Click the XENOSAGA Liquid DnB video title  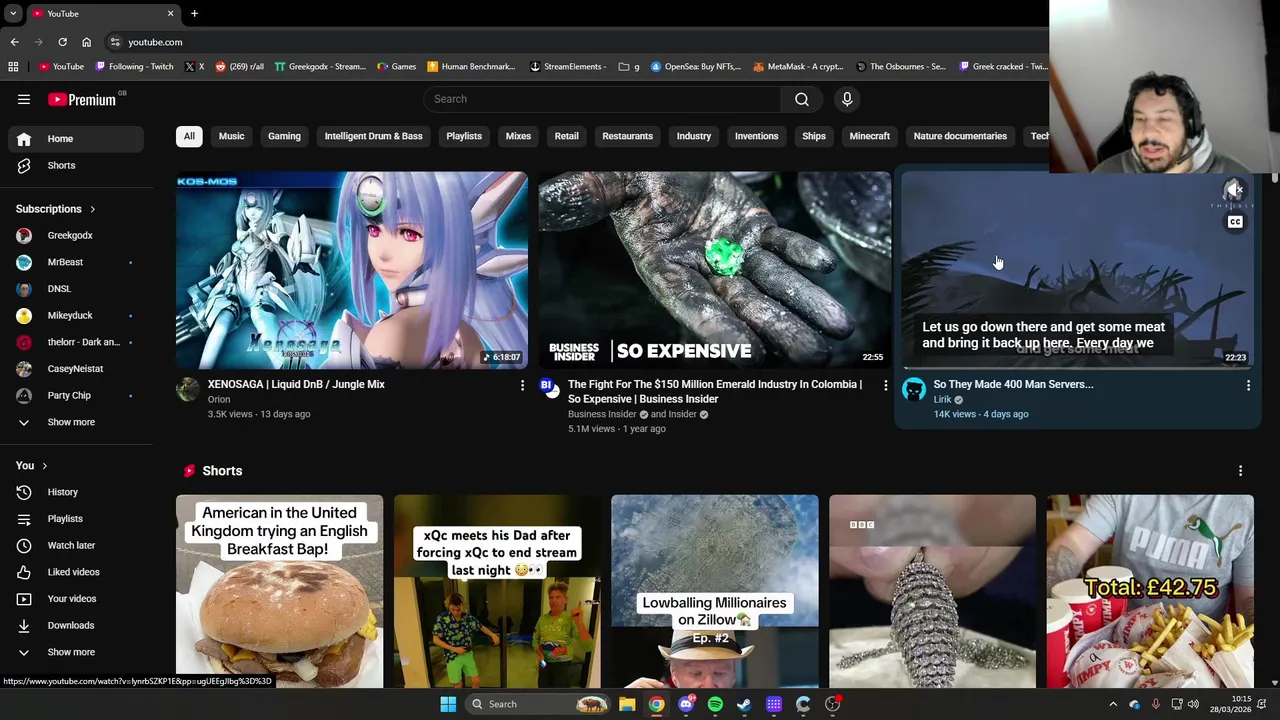pos(296,384)
